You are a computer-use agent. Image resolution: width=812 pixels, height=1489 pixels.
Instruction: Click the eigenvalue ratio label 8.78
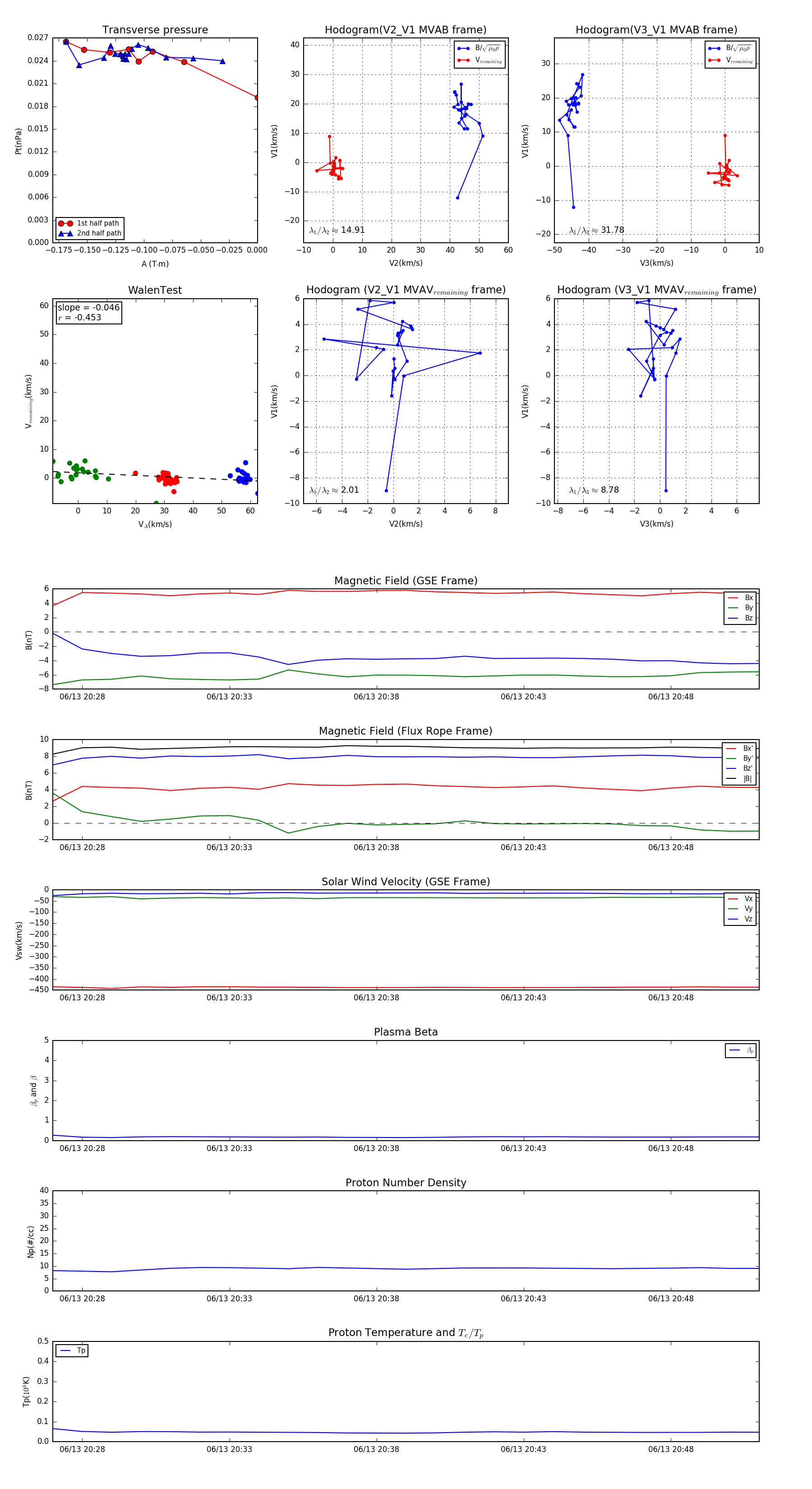click(594, 490)
